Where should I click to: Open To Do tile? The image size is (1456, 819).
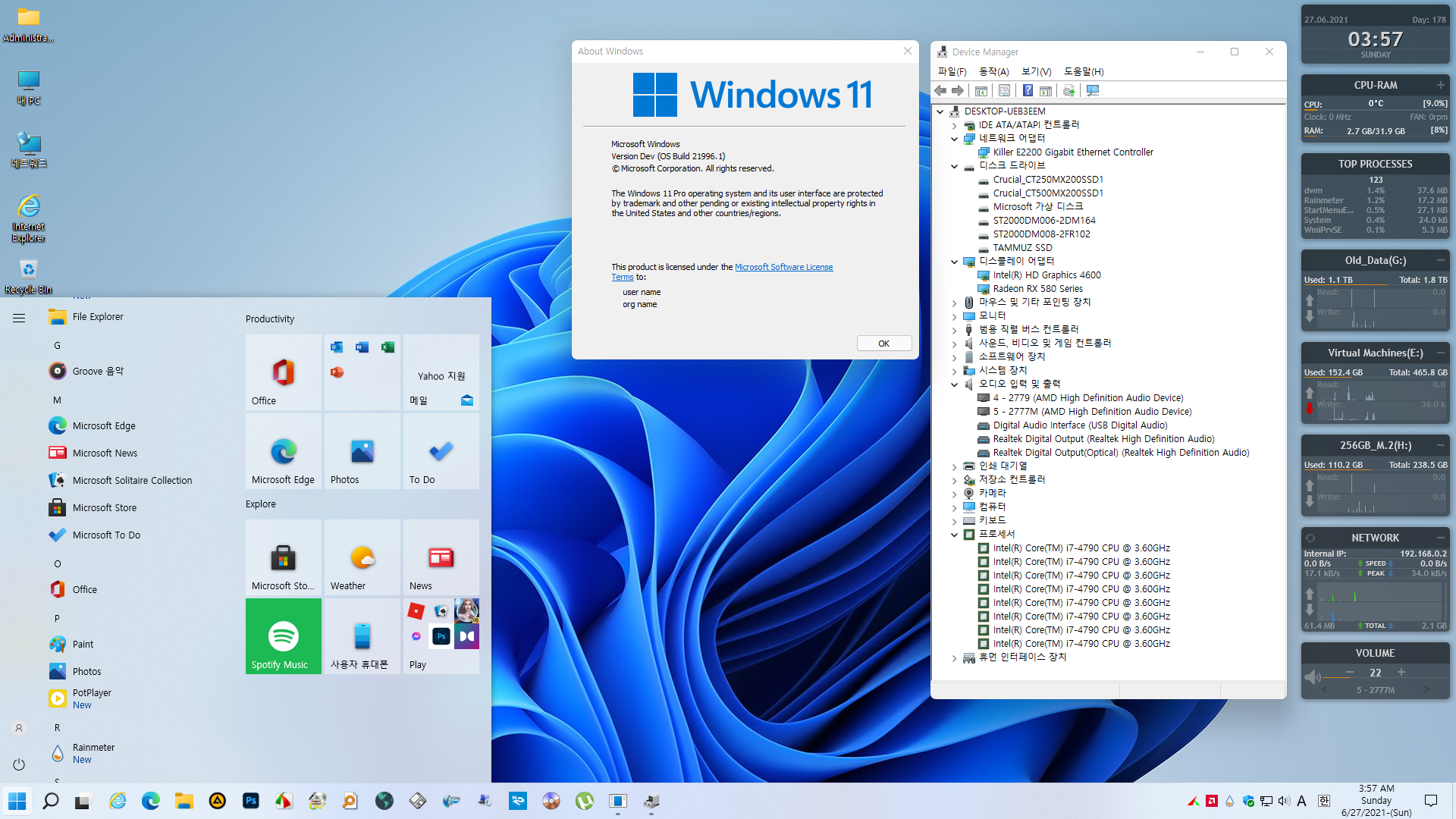click(x=441, y=451)
